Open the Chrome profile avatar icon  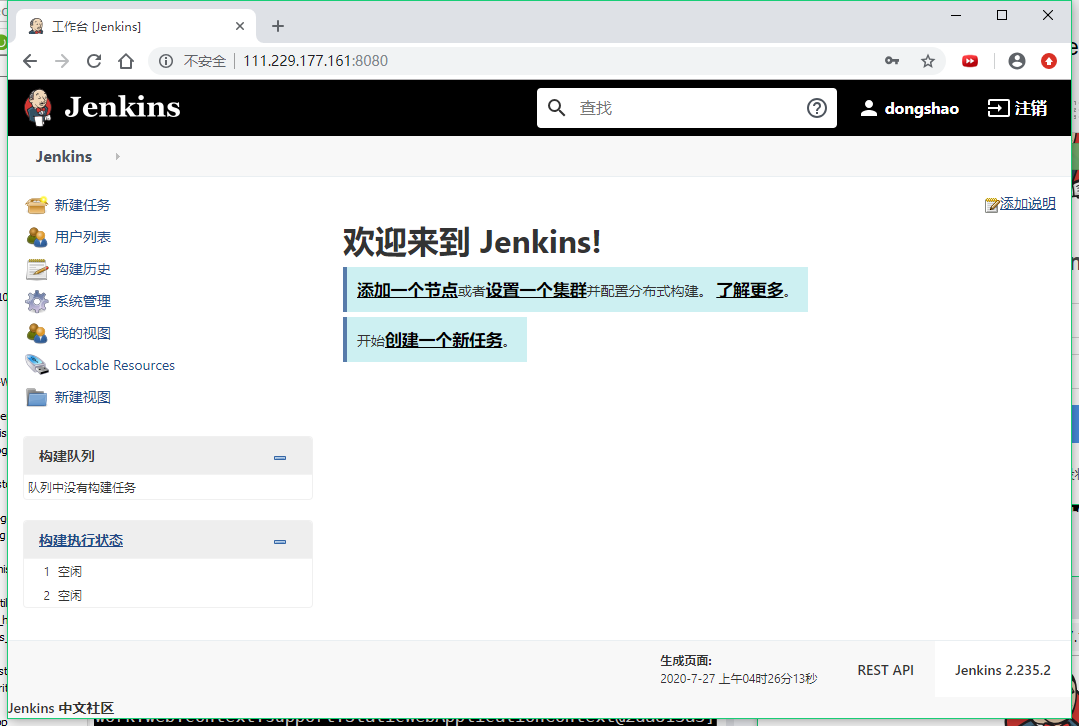[1016, 61]
